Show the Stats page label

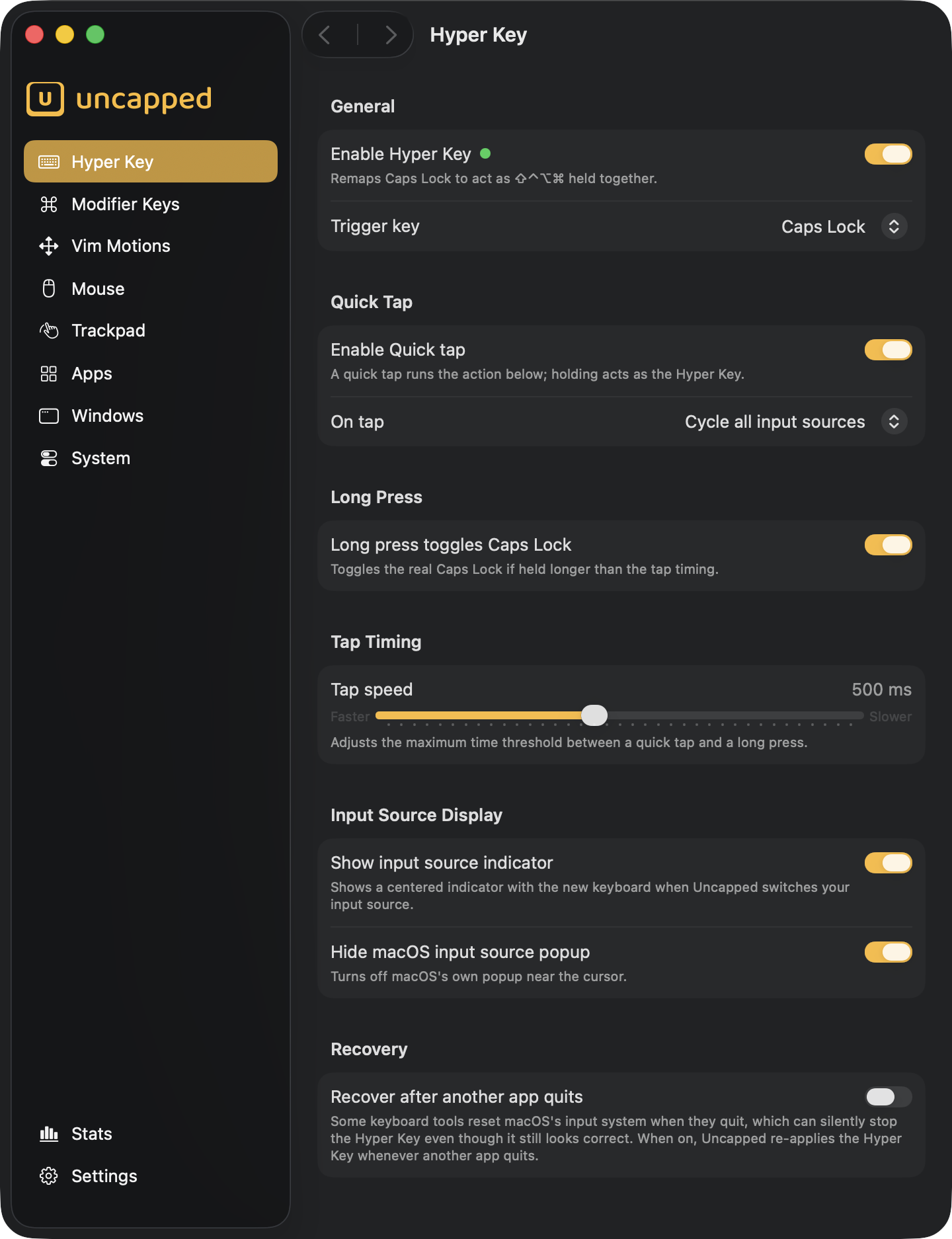click(x=92, y=1134)
